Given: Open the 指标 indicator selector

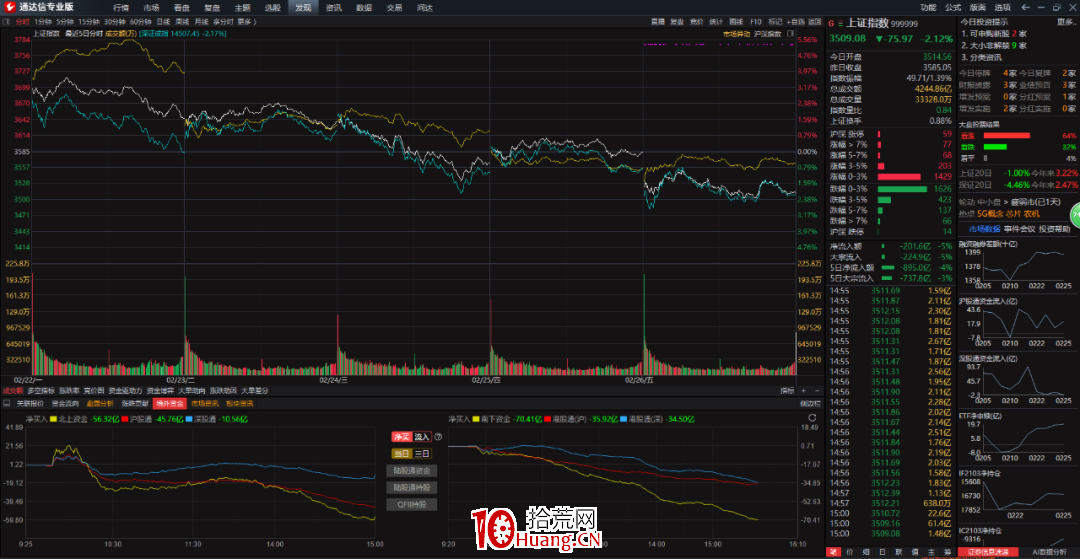Looking at the screenshot, I should (x=787, y=390).
